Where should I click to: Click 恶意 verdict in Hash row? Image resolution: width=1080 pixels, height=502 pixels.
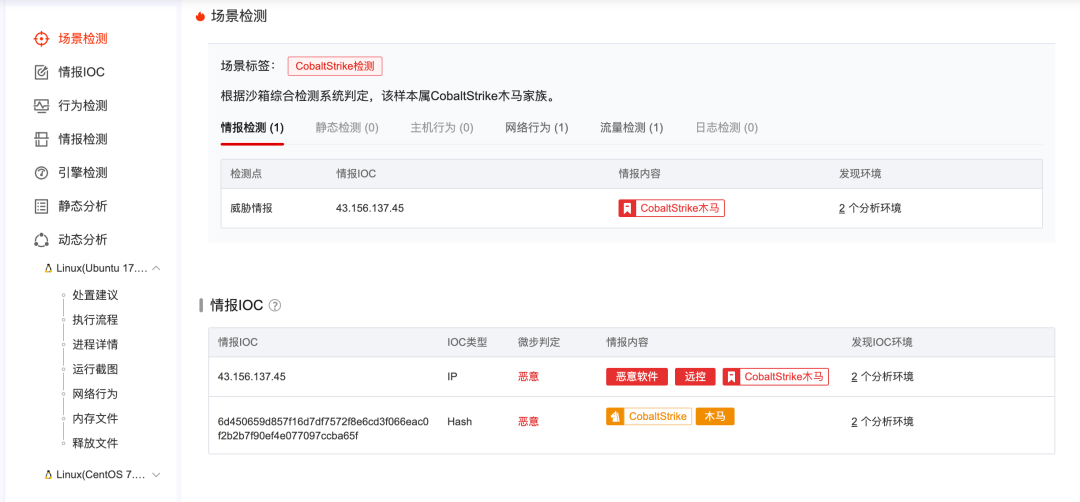click(x=528, y=421)
